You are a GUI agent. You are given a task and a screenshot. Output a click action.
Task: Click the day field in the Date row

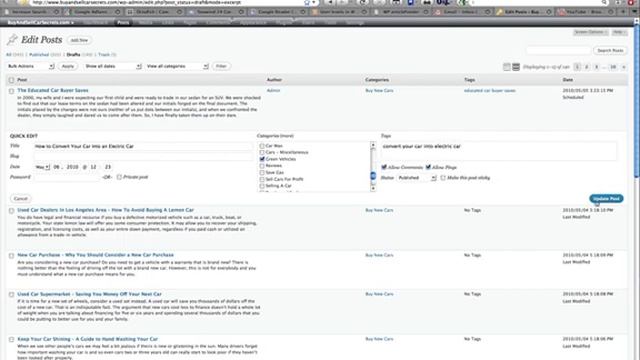click(x=57, y=167)
